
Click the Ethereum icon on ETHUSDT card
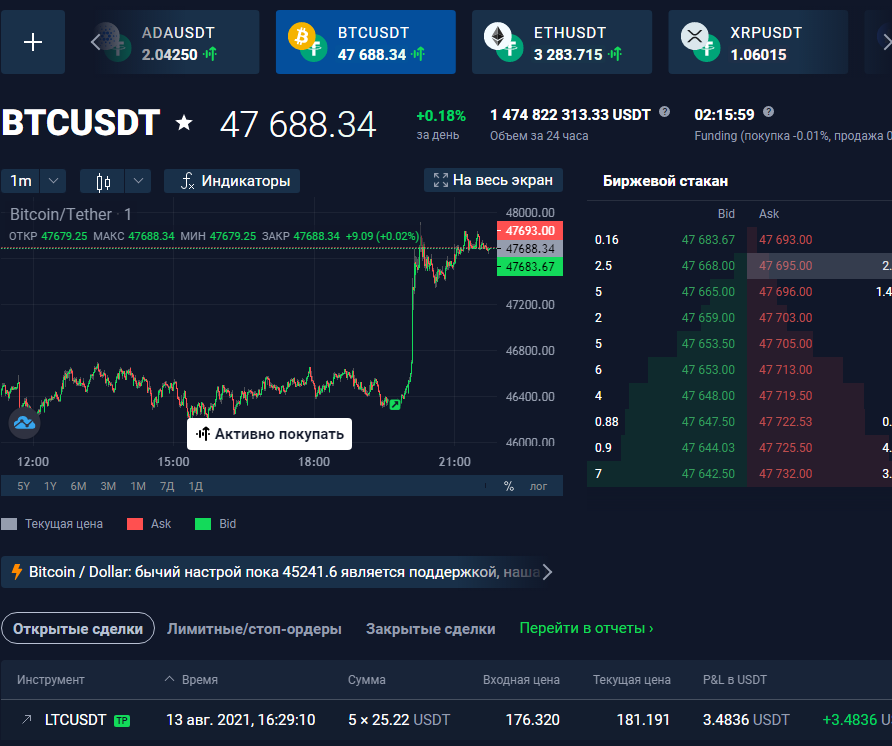tap(498, 36)
